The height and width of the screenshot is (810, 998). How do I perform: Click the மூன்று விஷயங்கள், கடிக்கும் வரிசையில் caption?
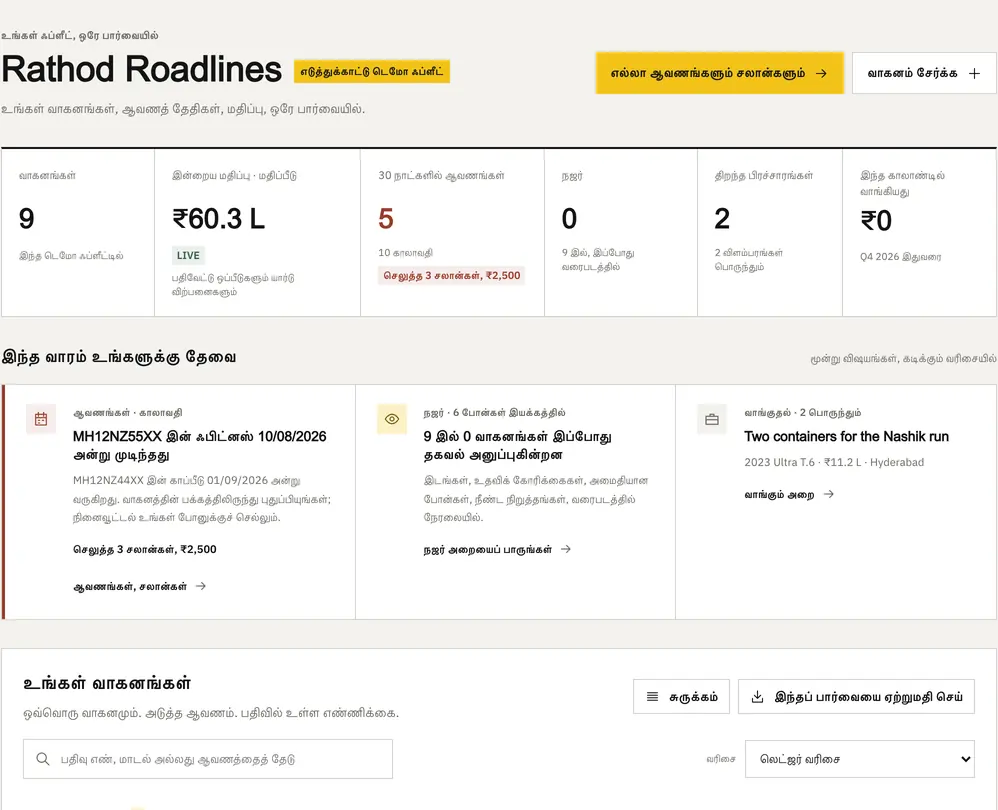[x=903, y=358]
